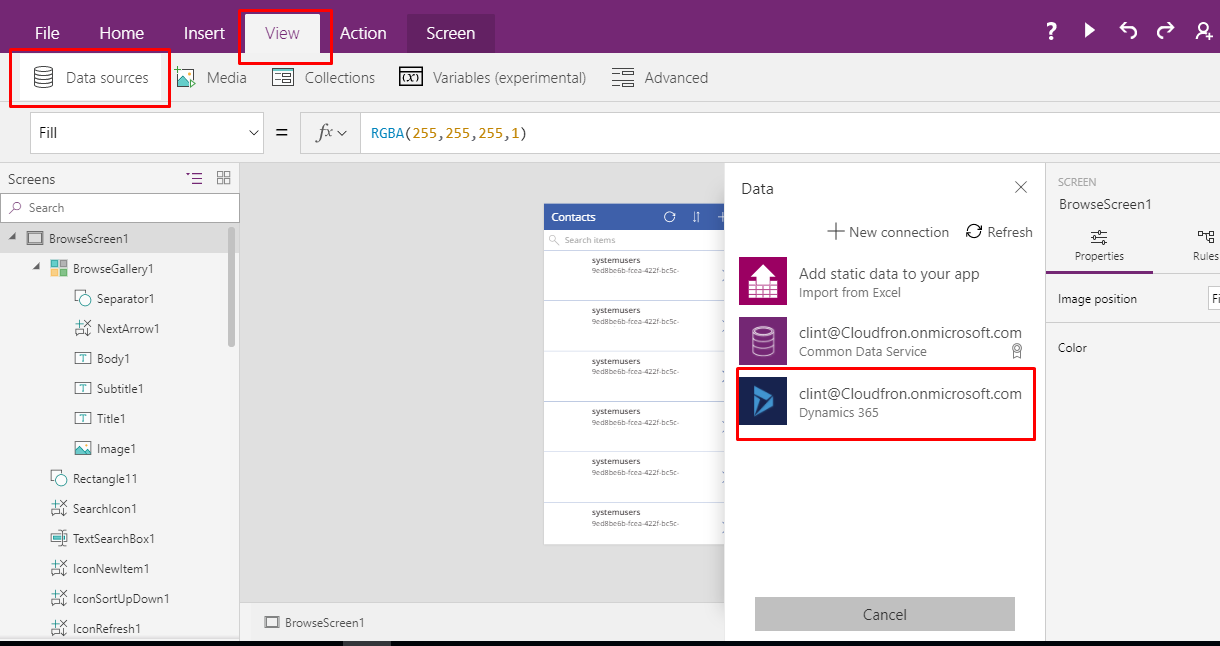Click the Search box in Screens pane
This screenshot has width=1220, height=646.
120,208
